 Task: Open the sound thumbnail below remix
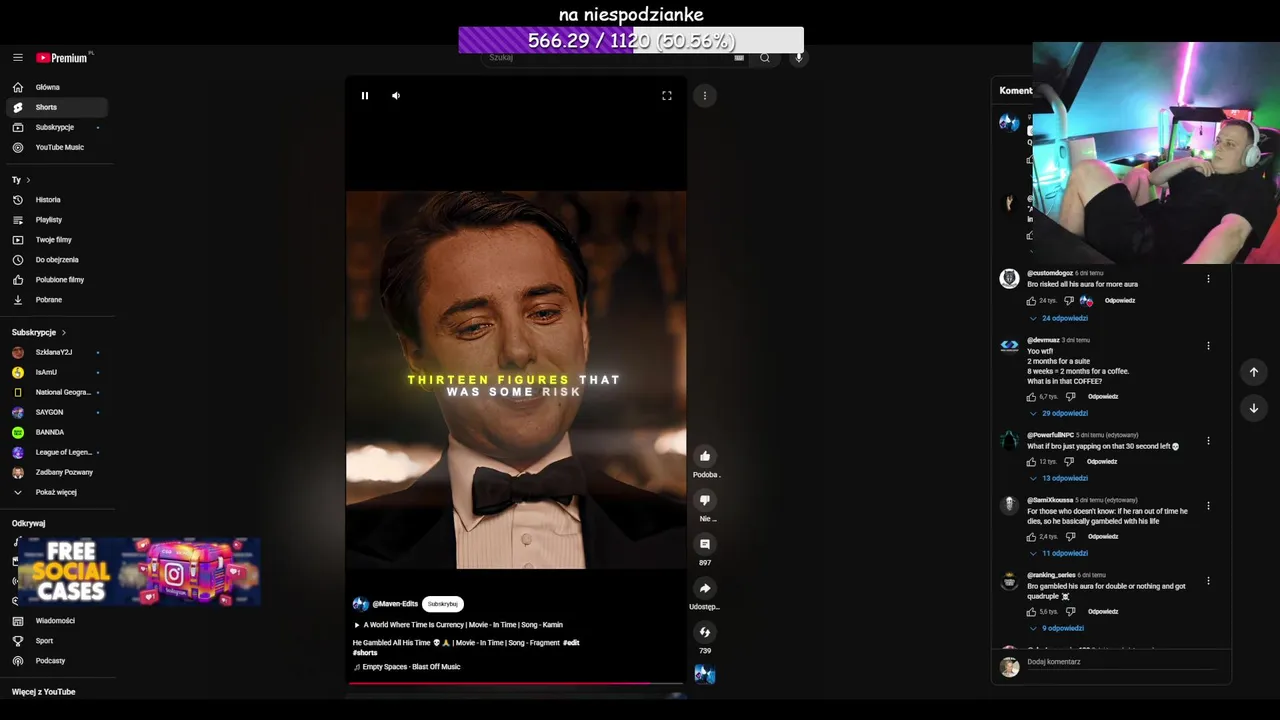pos(705,675)
